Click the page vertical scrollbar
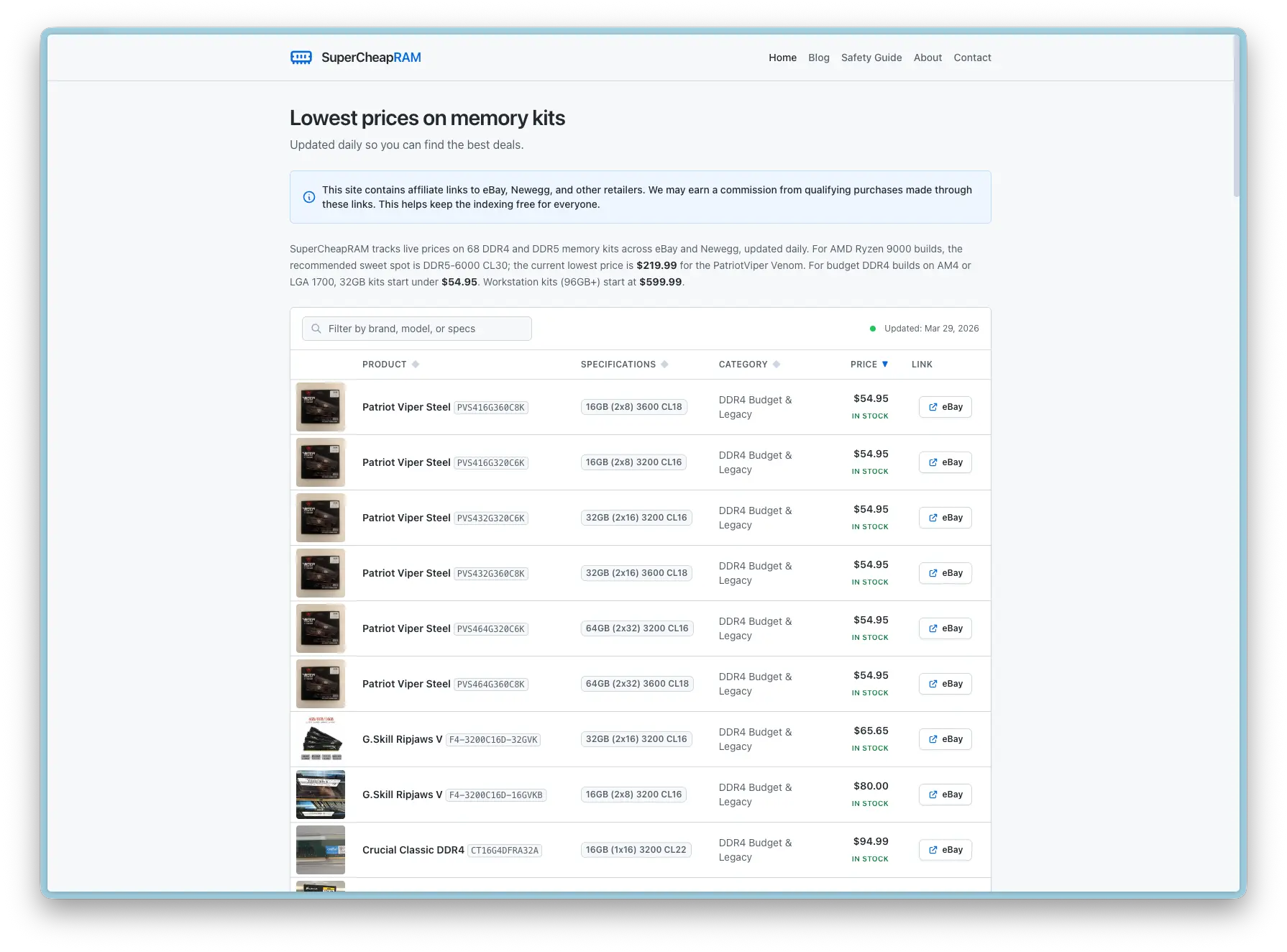Image resolution: width=1287 pixels, height=952 pixels. pyautogui.click(x=1236, y=115)
